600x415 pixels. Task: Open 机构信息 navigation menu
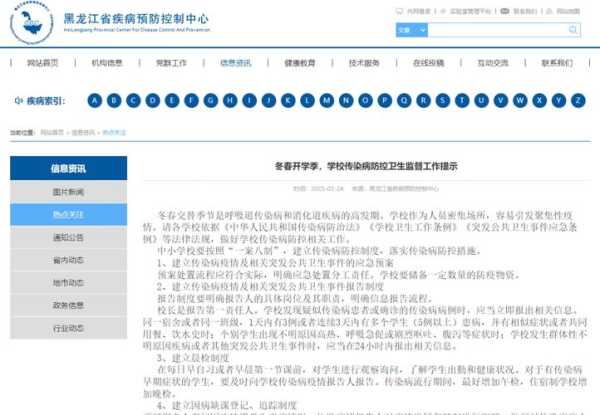(107, 63)
